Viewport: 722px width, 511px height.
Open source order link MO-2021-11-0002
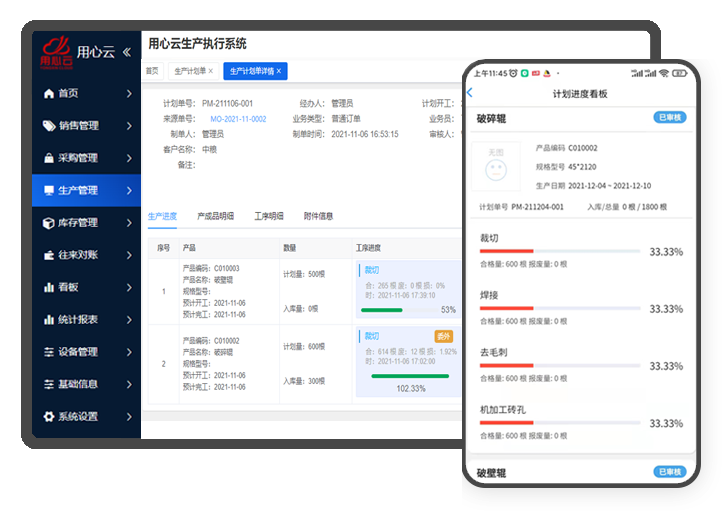[x=238, y=119]
